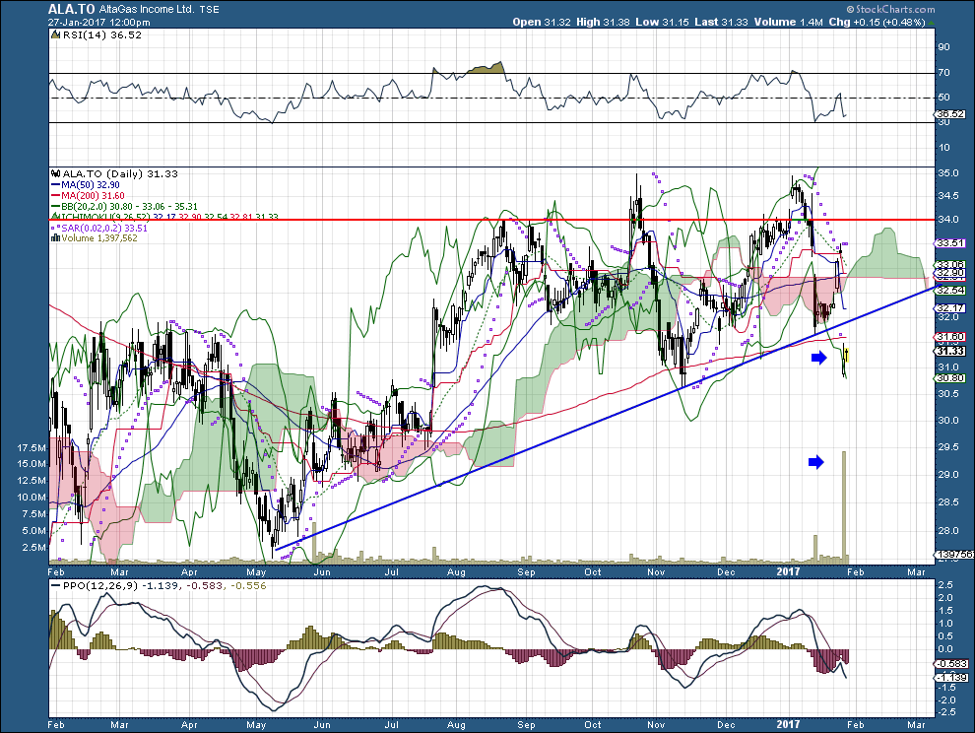
Task: Click the RSI(14) 36.52 legend label
Action: click(x=102, y=35)
